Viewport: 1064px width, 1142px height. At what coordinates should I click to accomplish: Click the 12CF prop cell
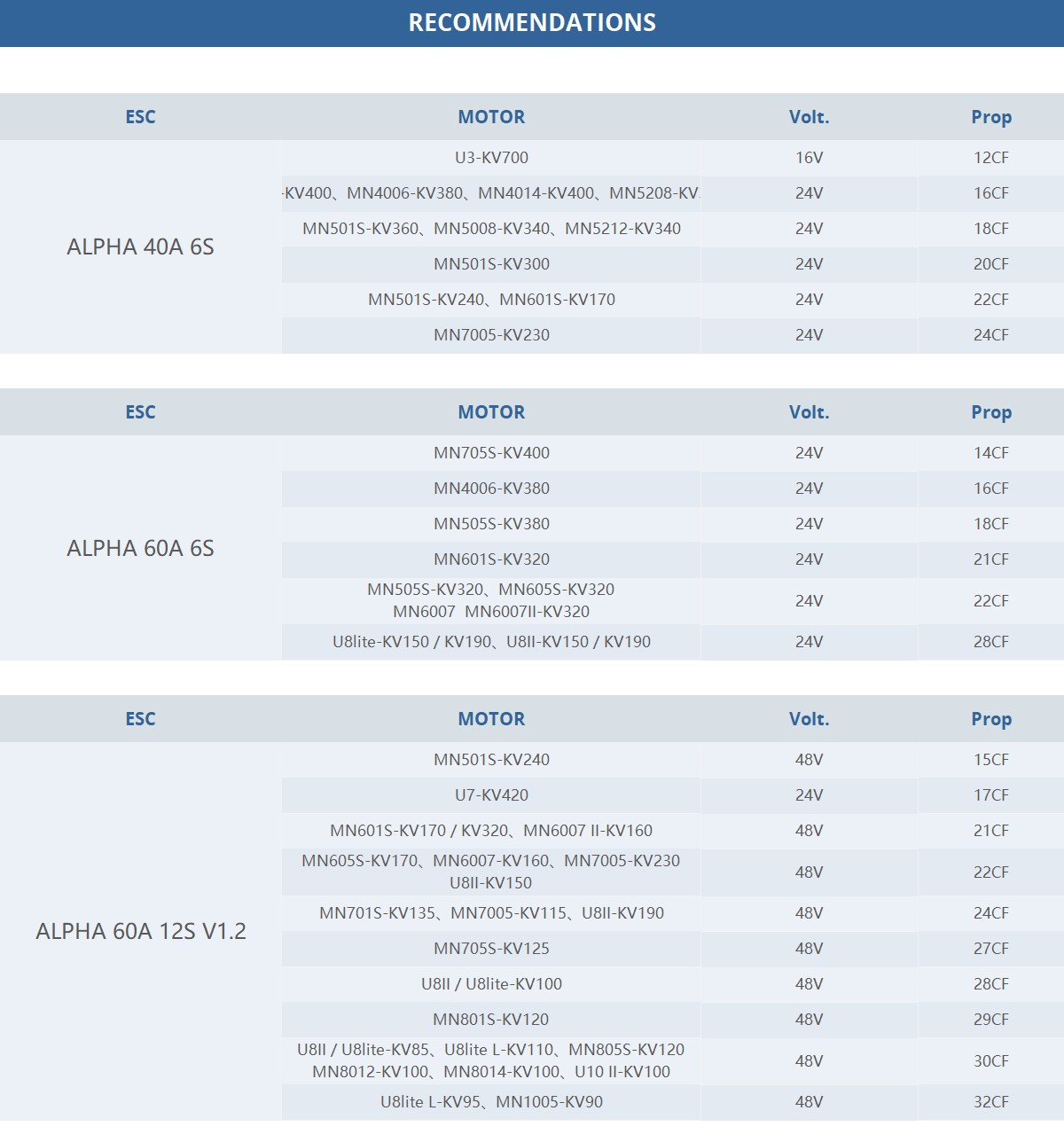pos(991,158)
